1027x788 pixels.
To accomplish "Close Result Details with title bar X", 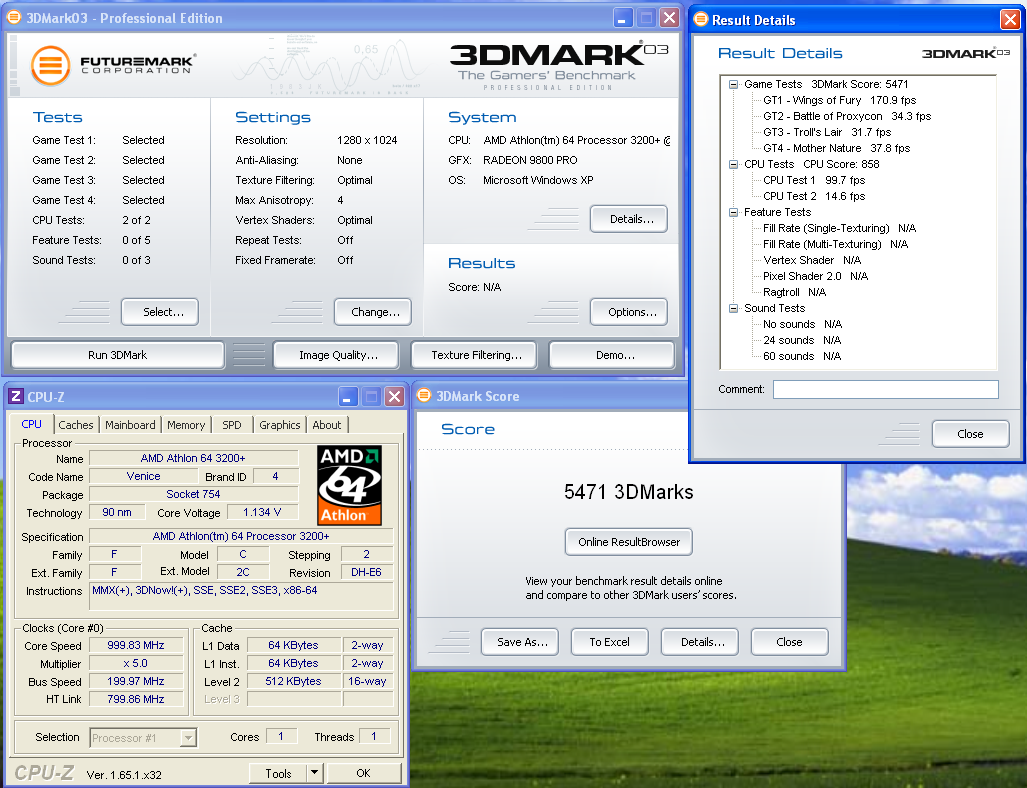I will coord(1010,20).
